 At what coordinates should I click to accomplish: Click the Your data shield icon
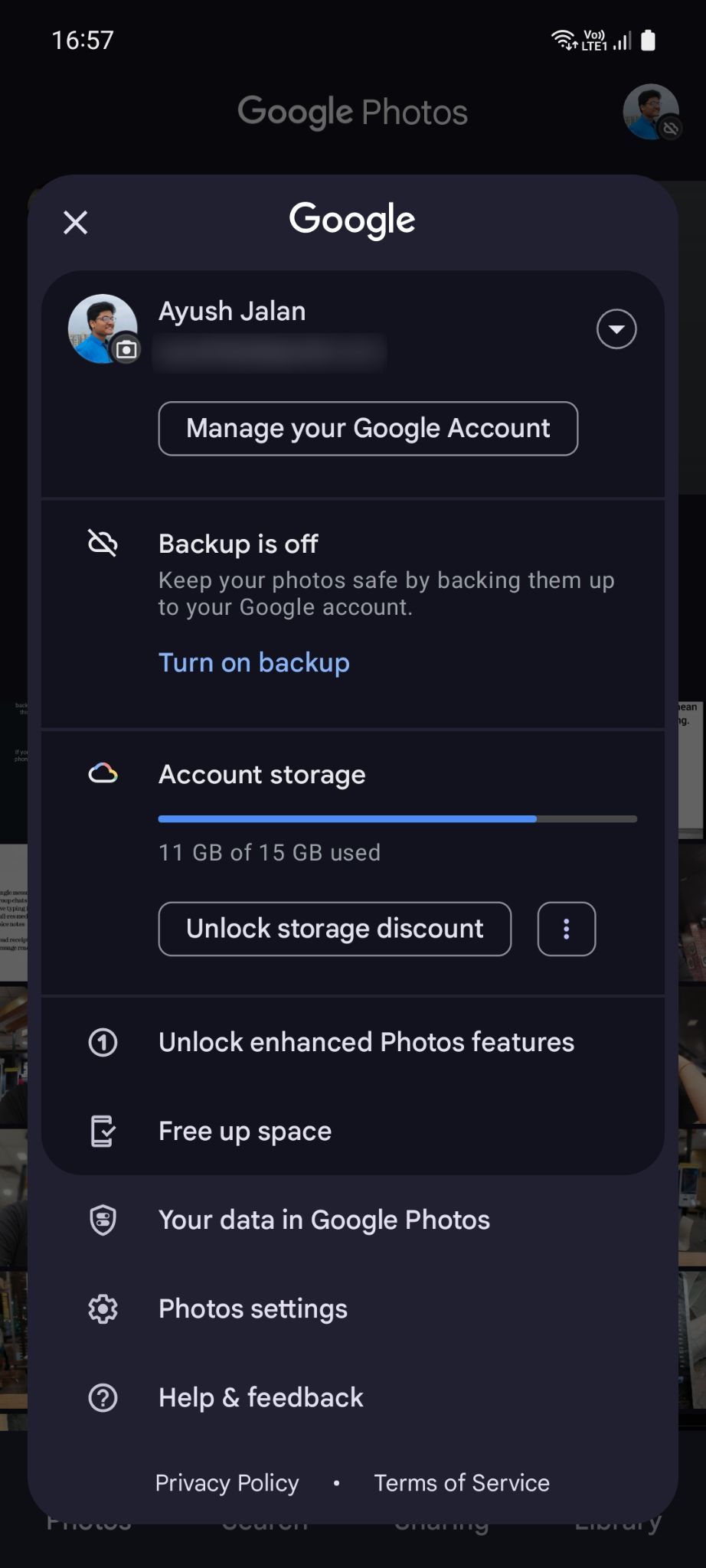102,1220
